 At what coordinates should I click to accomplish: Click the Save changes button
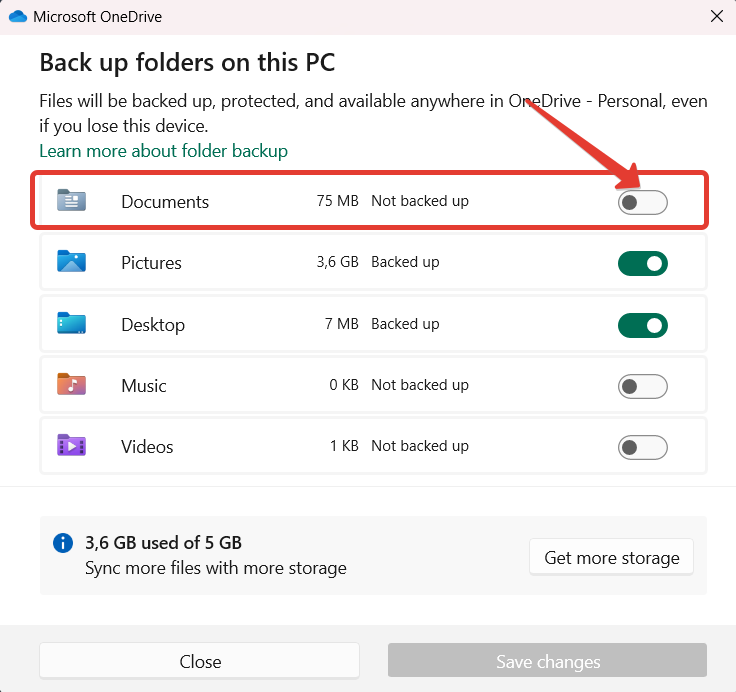[547, 661]
